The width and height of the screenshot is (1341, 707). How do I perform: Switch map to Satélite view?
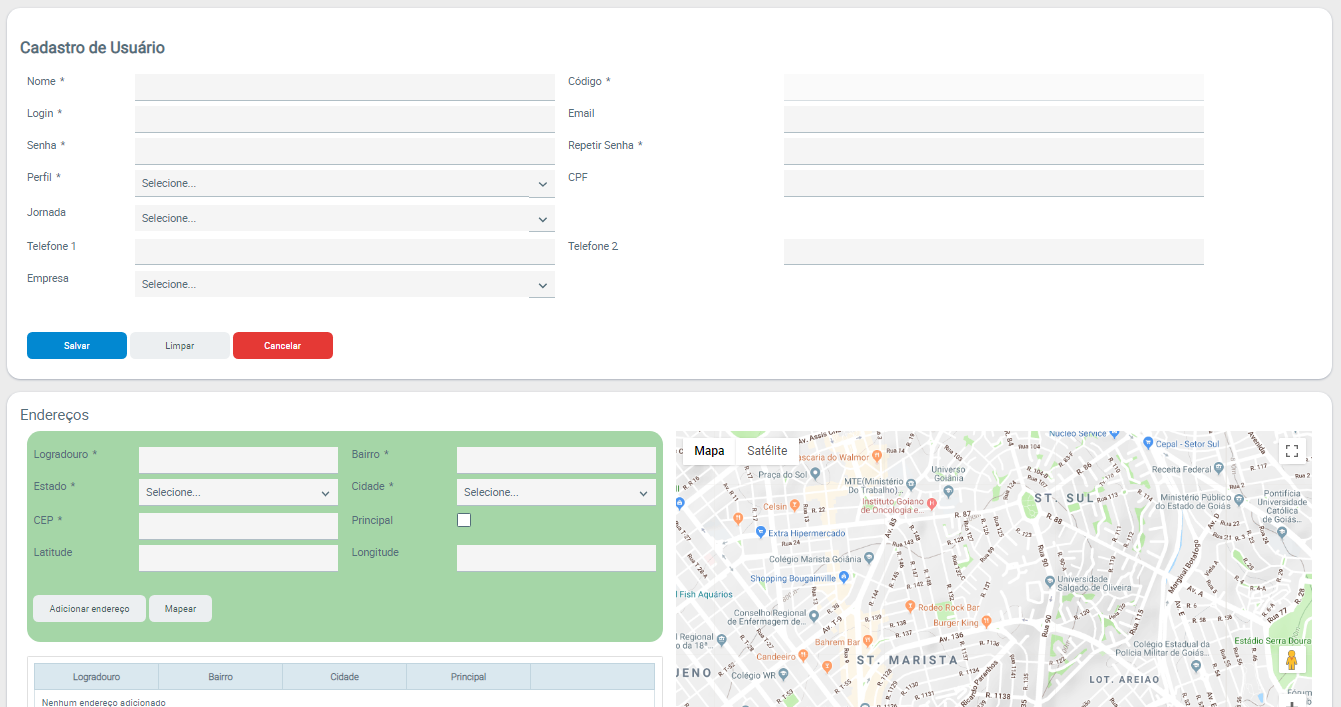(767, 451)
